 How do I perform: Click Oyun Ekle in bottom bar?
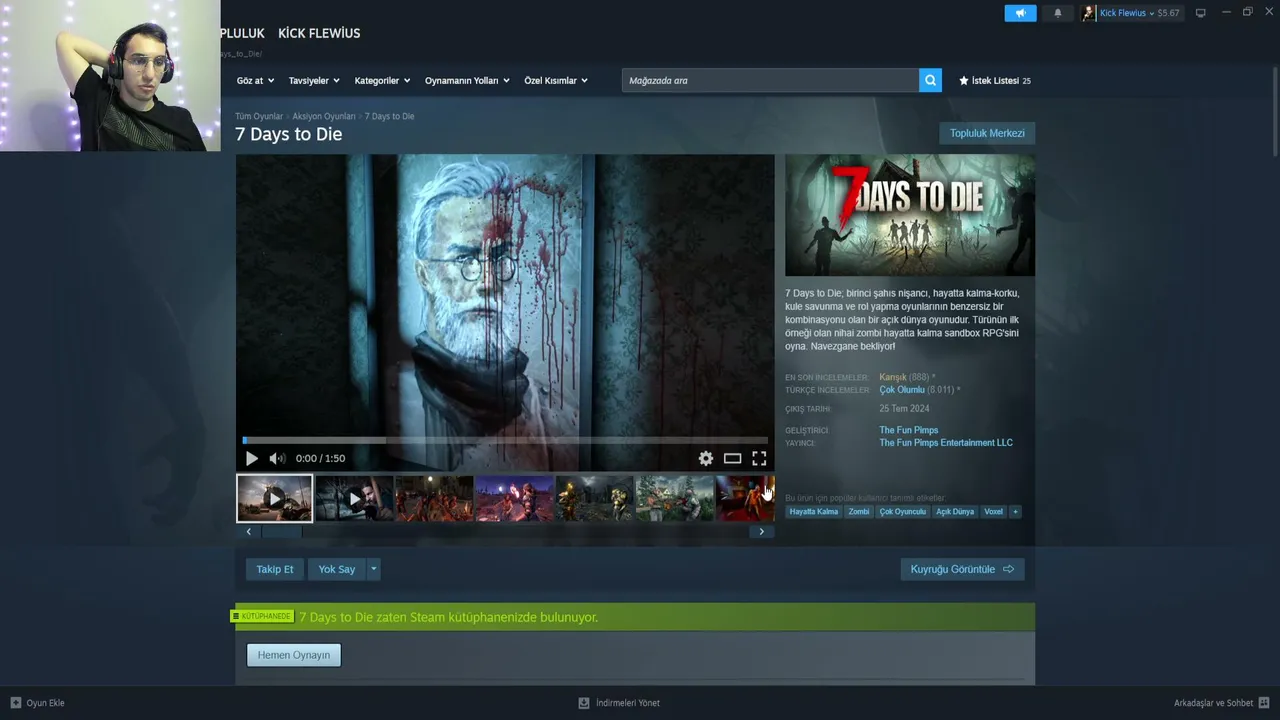37,703
